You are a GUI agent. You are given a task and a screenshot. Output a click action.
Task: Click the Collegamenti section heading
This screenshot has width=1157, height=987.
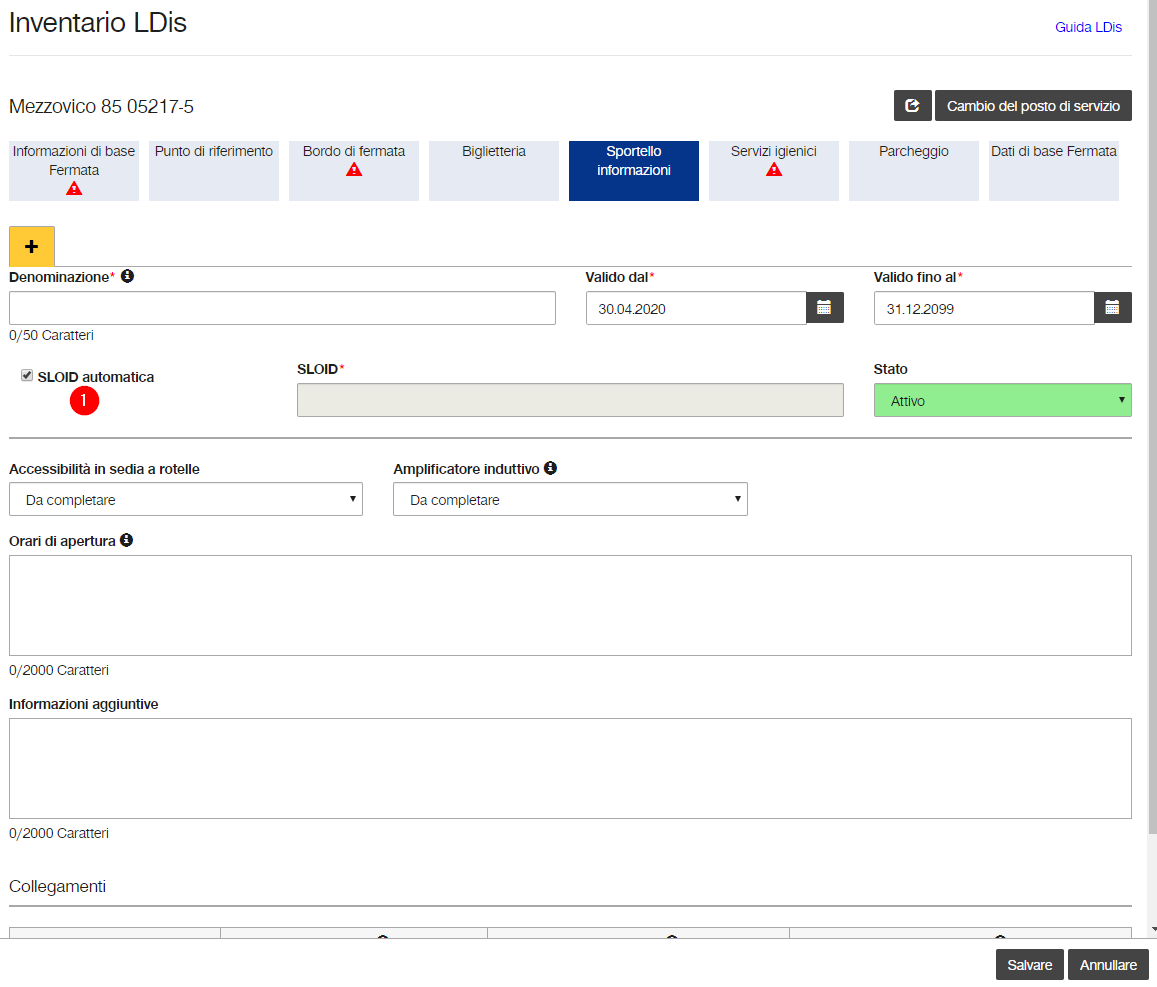58,886
